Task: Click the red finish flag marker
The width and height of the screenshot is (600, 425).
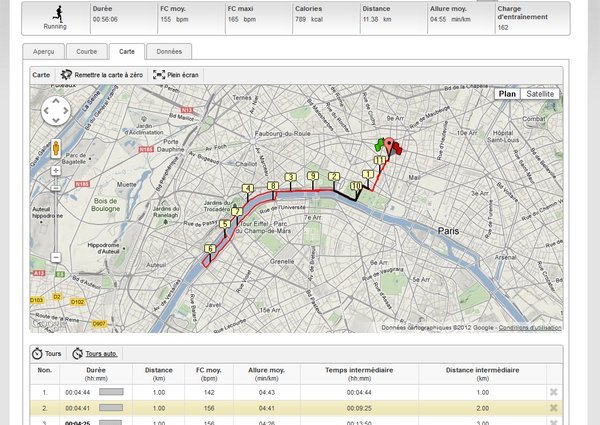Action: point(397,148)
